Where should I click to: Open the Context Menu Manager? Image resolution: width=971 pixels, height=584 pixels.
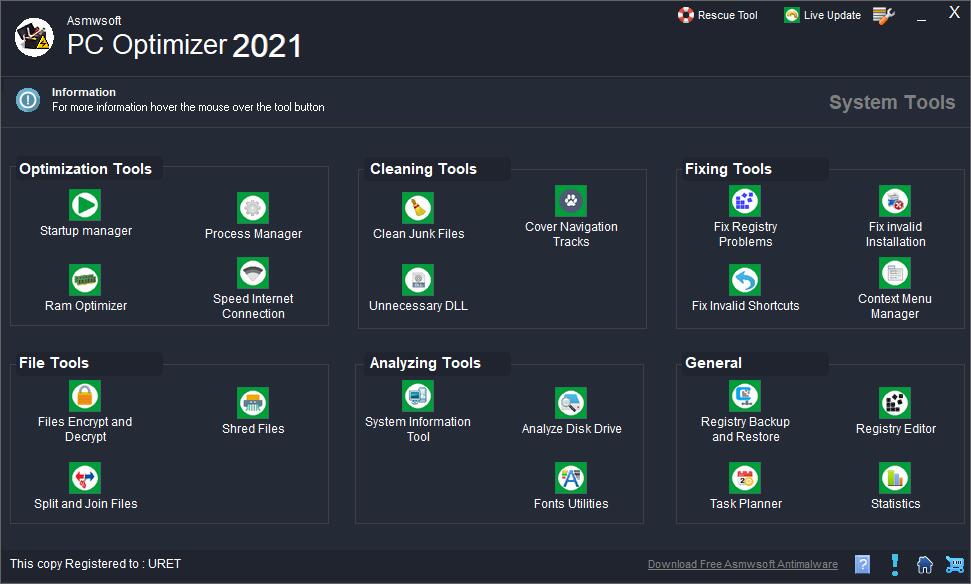pyautogui.click(x=895, y=273)
